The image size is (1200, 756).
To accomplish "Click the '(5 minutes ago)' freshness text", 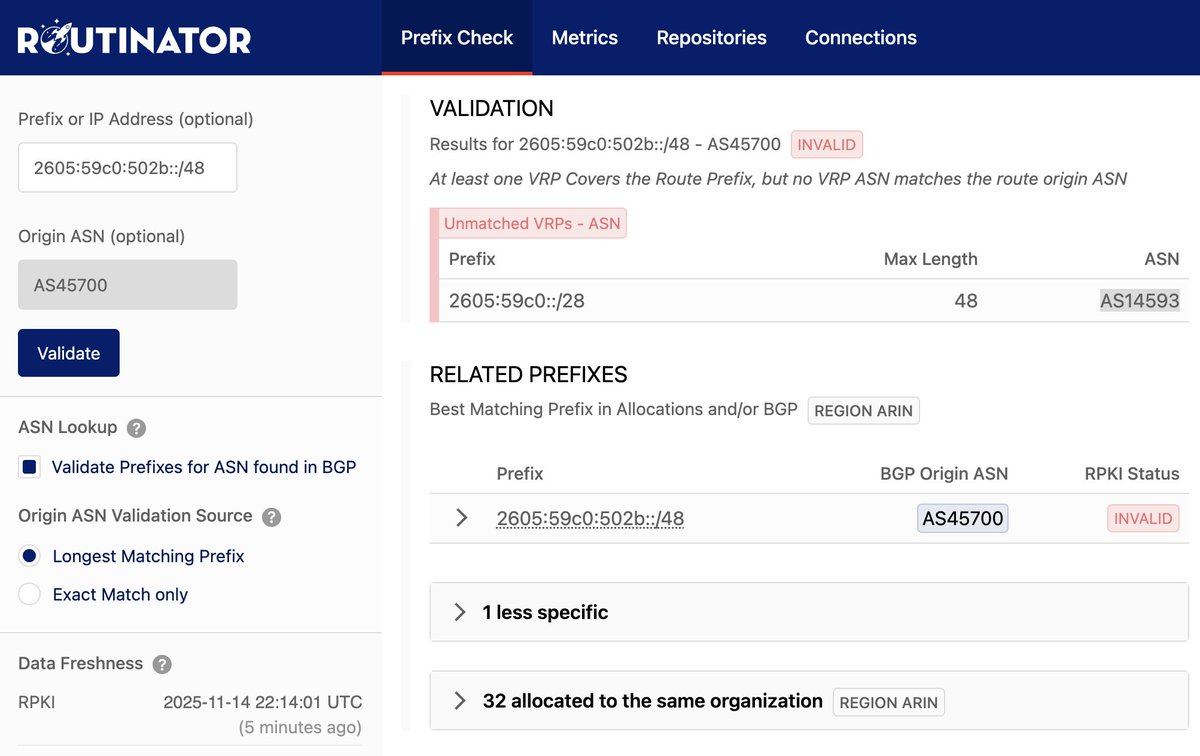I will (300, 727).
